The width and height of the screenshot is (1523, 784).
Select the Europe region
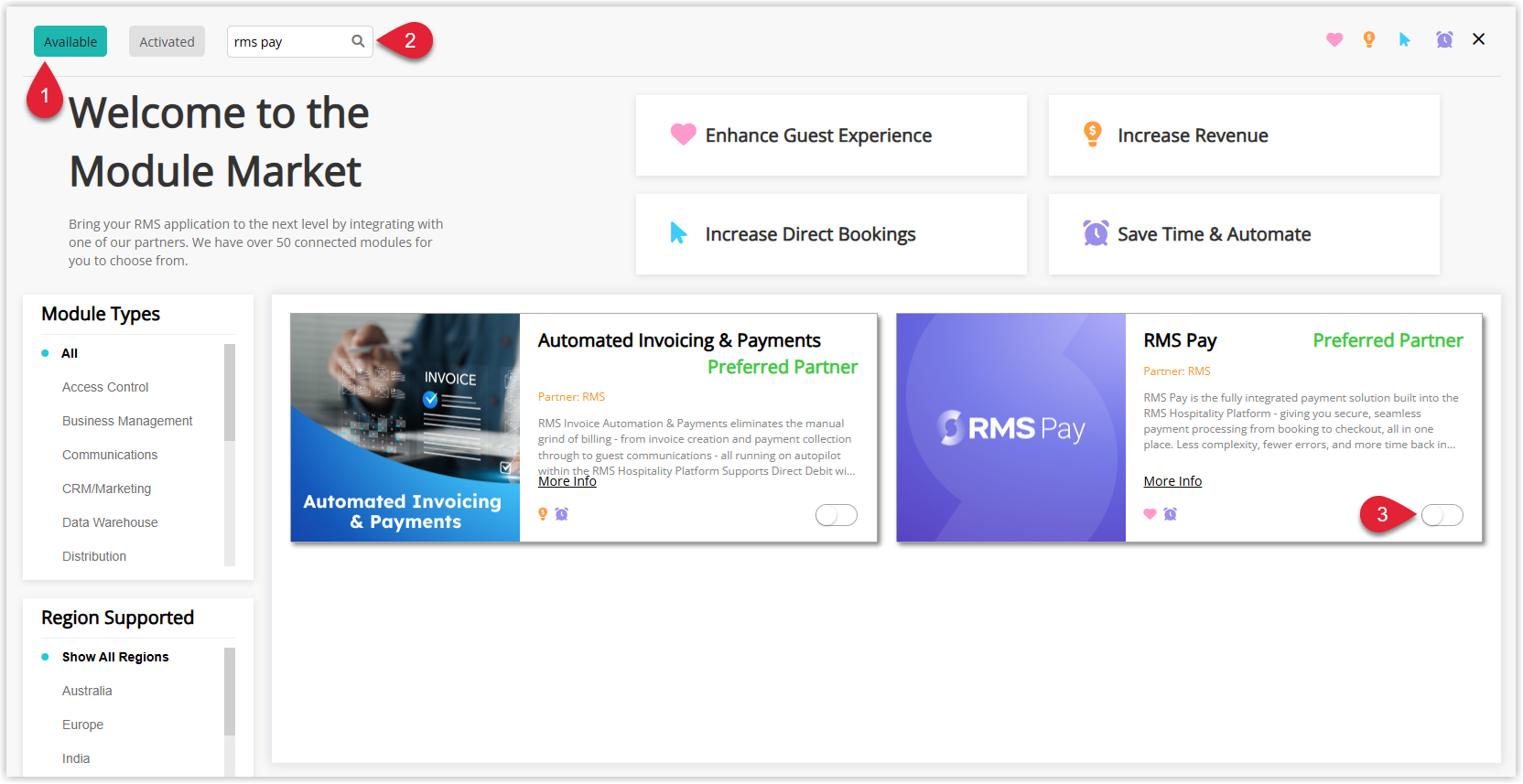click(82, 725)
